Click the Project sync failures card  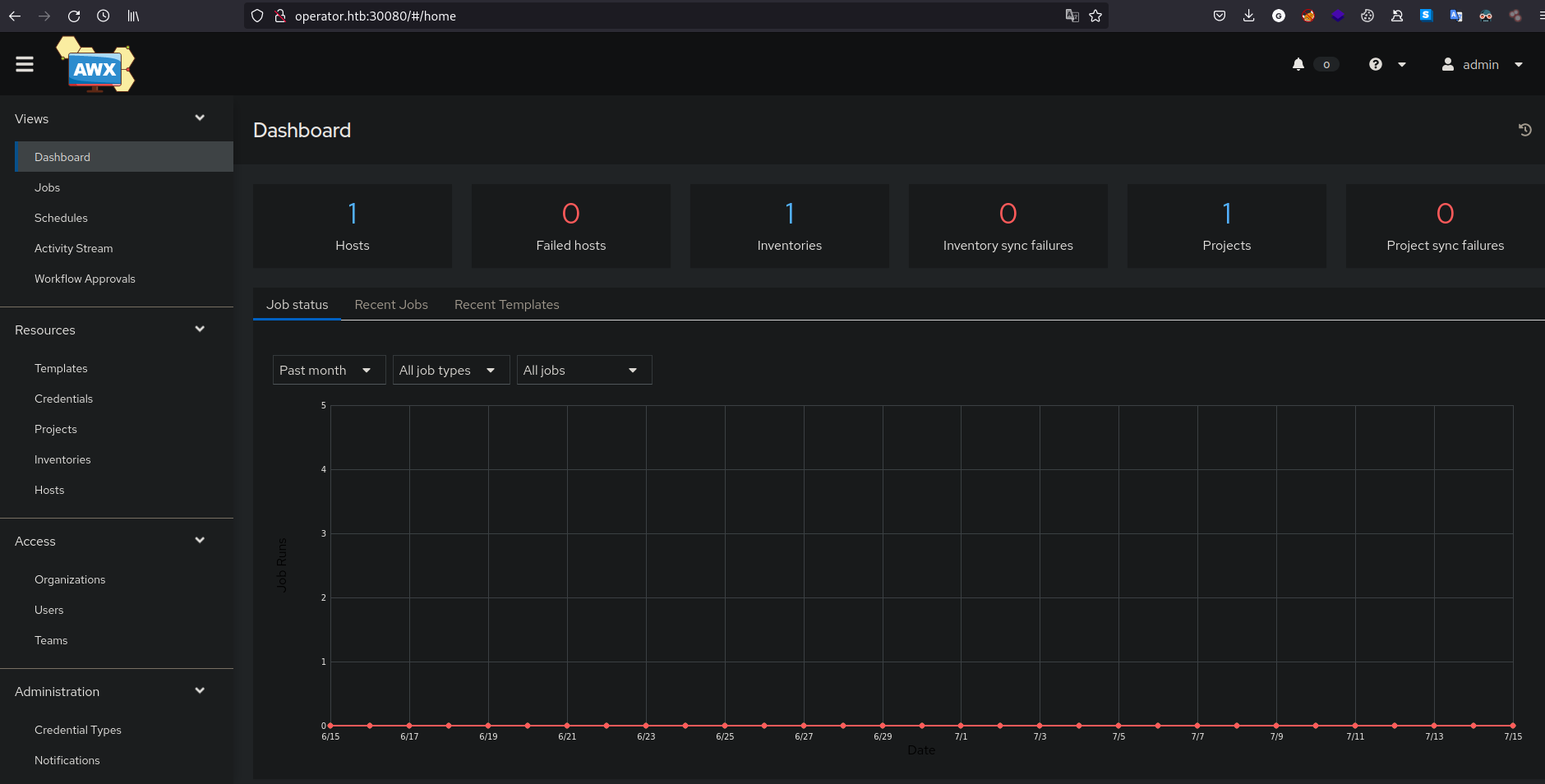point(1446,226)
